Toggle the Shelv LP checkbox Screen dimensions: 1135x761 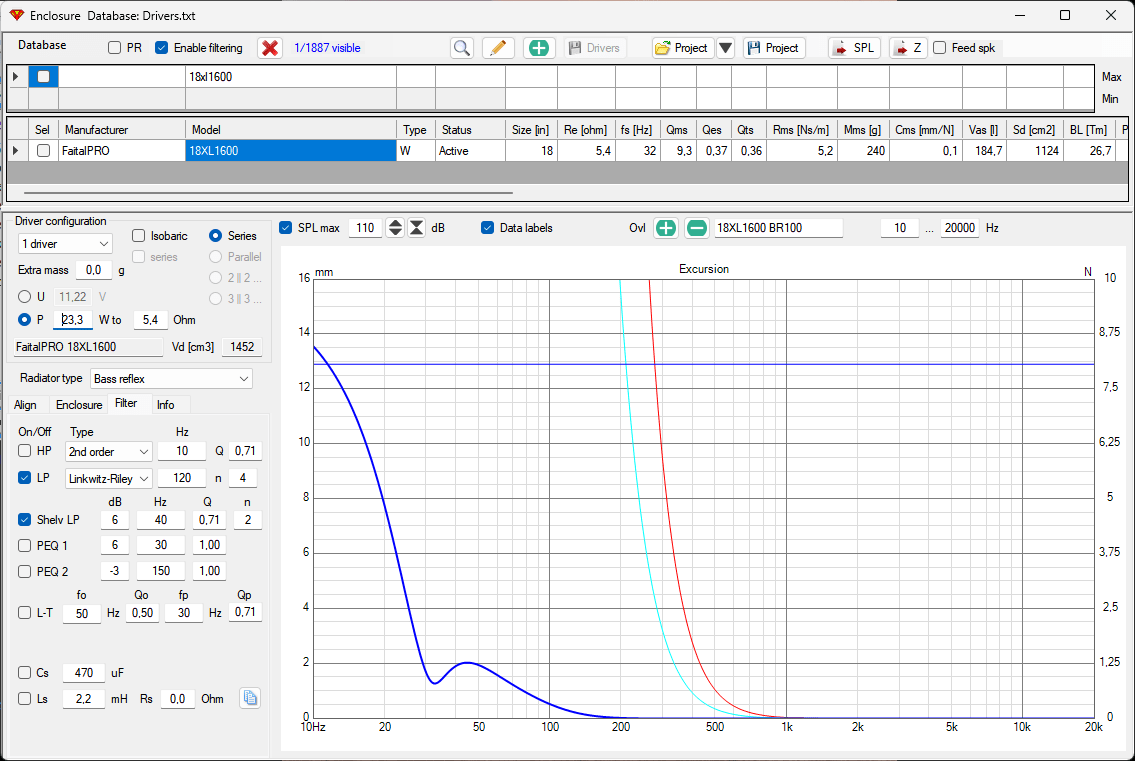25,520
